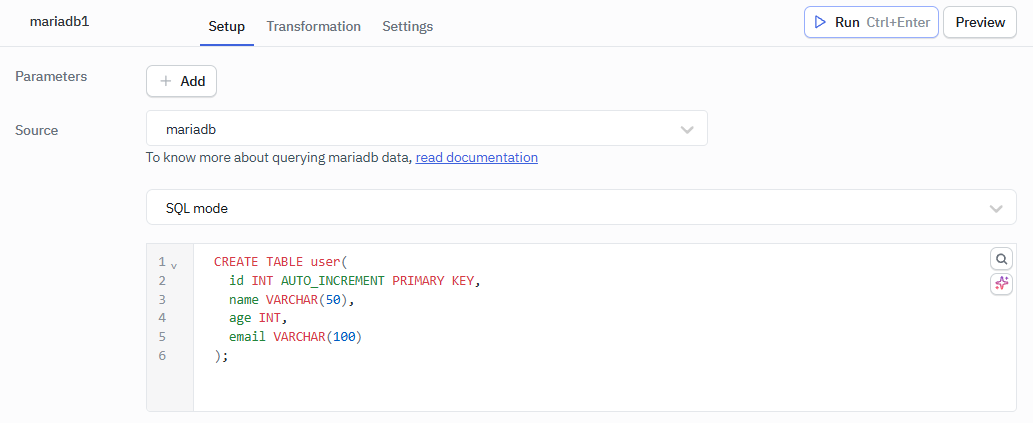Click the email VARCHAR(100) code line

294,337
